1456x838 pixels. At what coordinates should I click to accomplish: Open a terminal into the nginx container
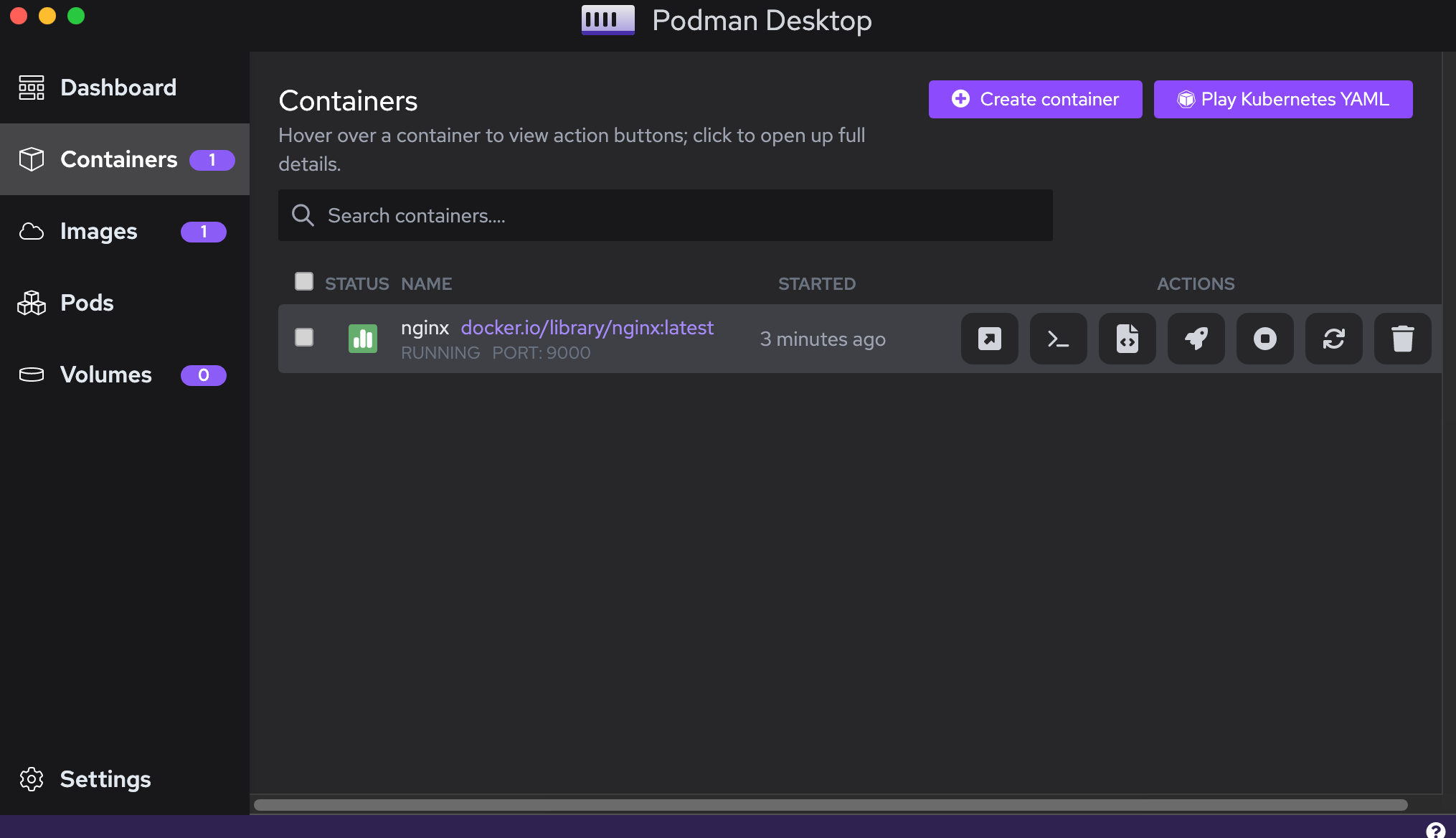click(x=1058, y=338)
